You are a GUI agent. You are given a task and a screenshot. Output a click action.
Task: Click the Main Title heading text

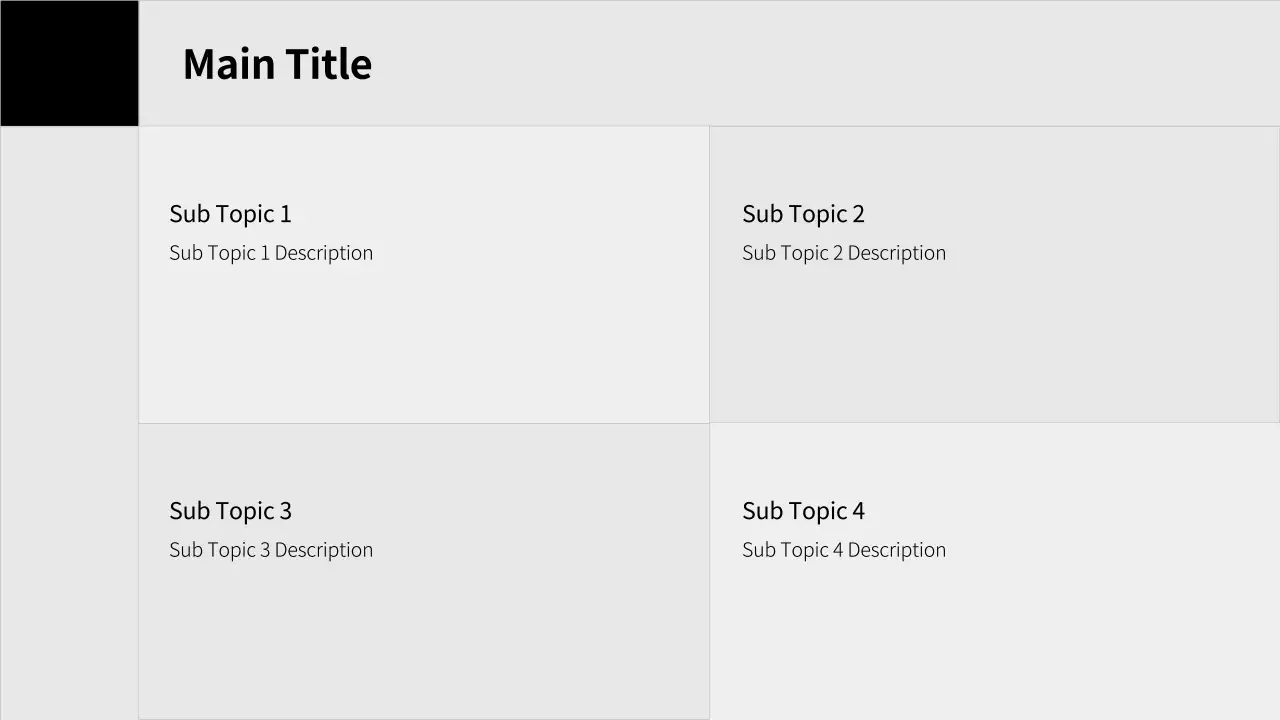pos(277,64)
